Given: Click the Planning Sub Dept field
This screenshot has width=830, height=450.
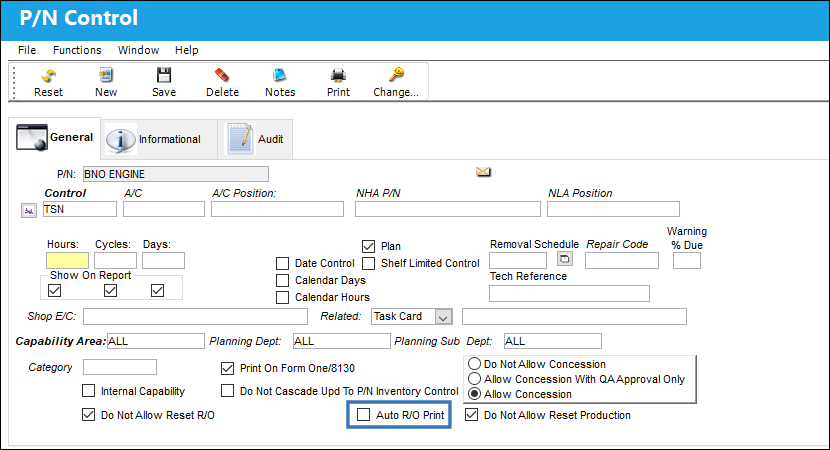Looking at the screenshot, I should (553, 341).
